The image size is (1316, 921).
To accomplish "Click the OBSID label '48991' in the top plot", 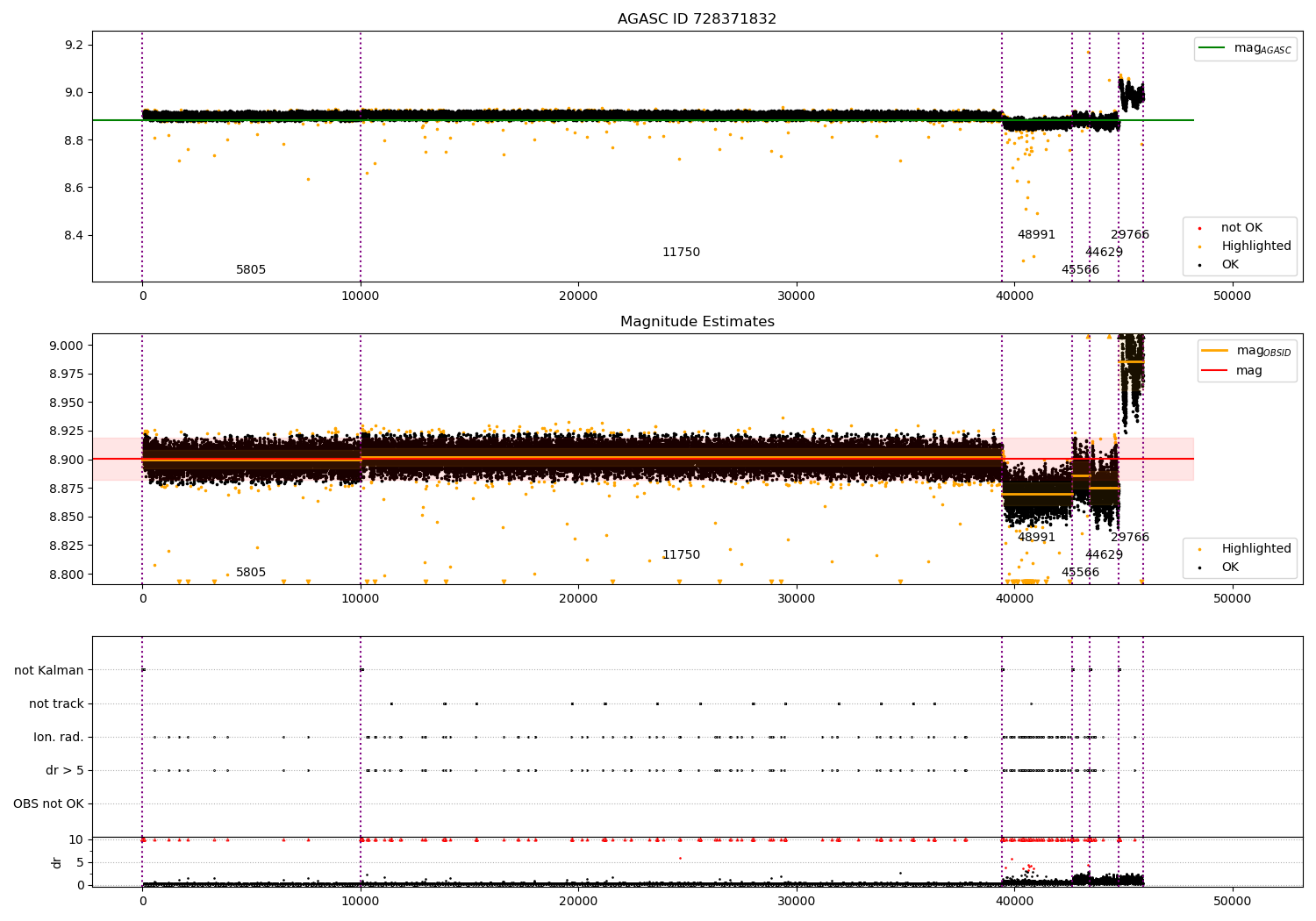I will click(x=1036, y=235).
